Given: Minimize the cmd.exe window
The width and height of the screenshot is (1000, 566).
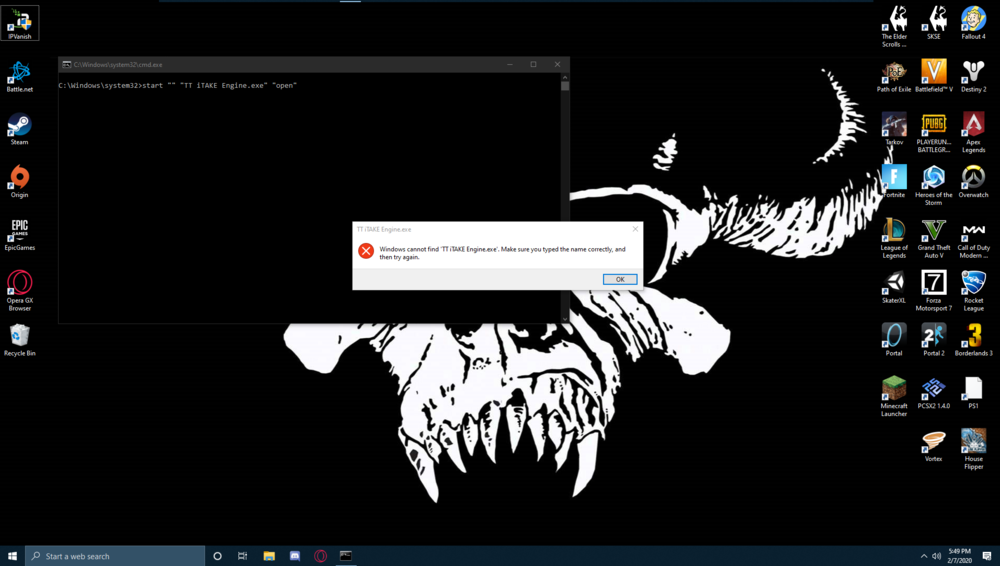Looking at the screenshot, I should (x=510, y=64).
